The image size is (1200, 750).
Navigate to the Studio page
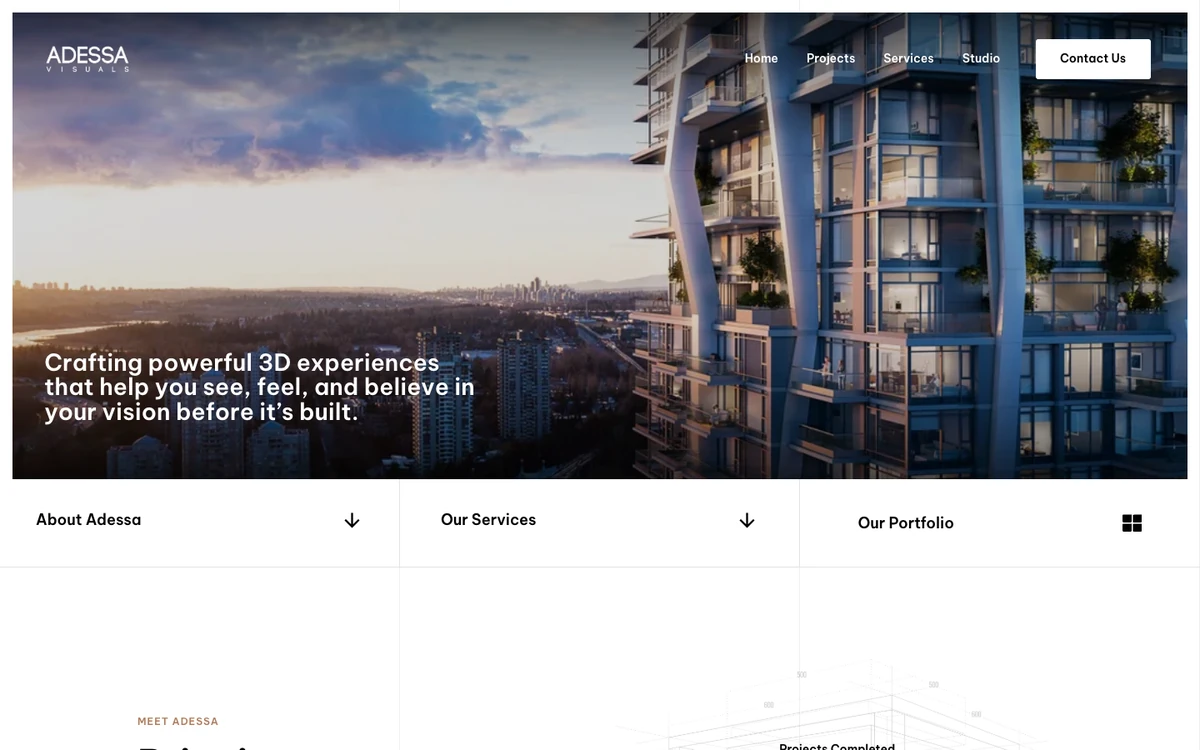tap(981, 58)
